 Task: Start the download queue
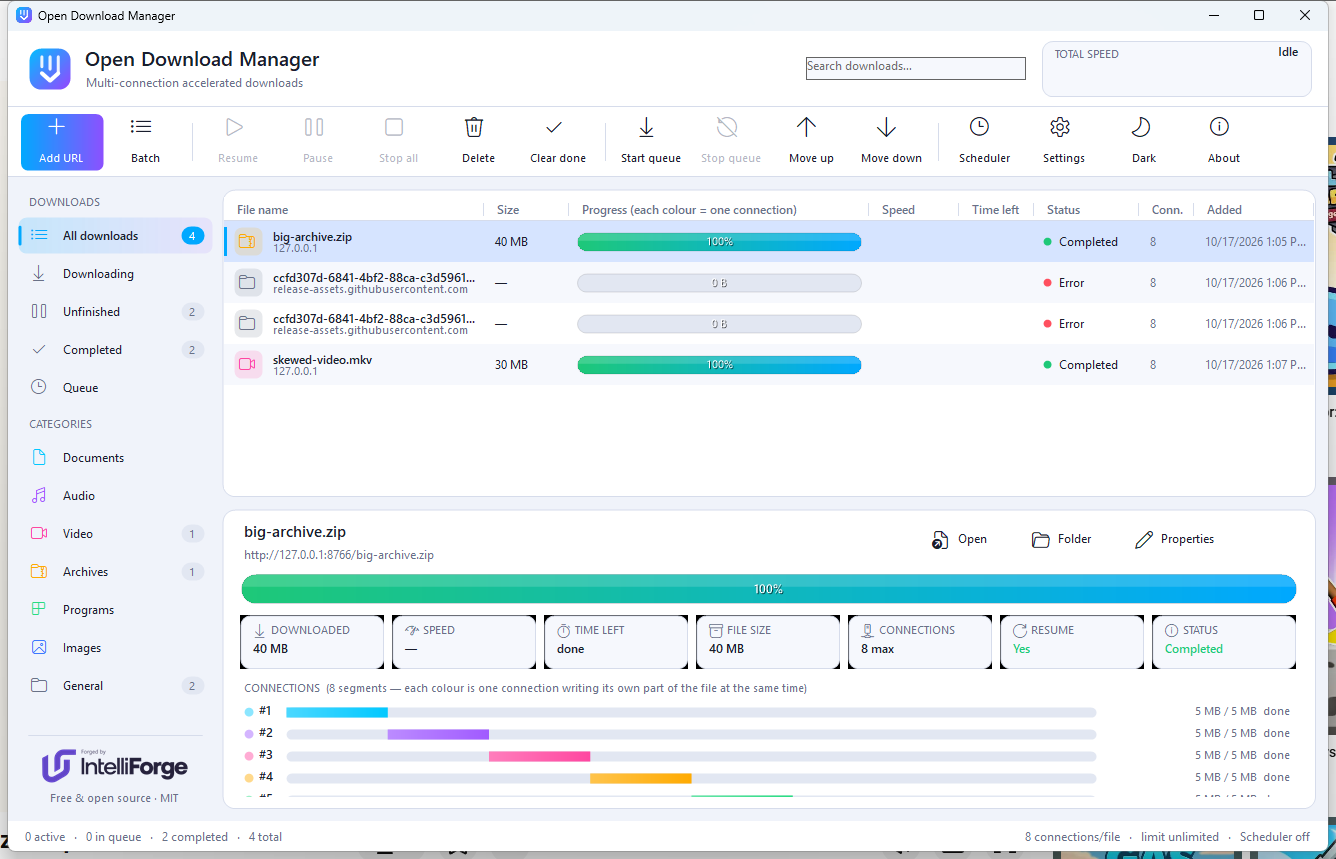tap(650, 142)
